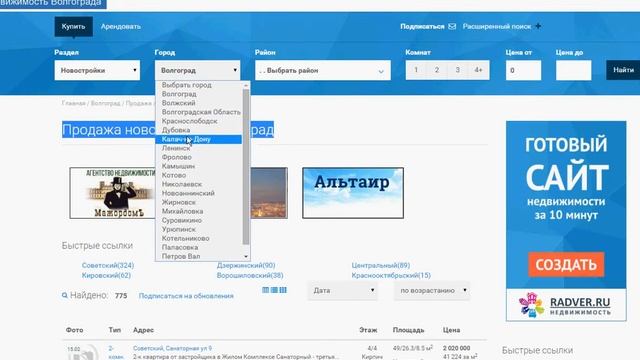The image size is (640, 360).
Task: Click the city list scrollbar thumb
Action: [246, 167]
